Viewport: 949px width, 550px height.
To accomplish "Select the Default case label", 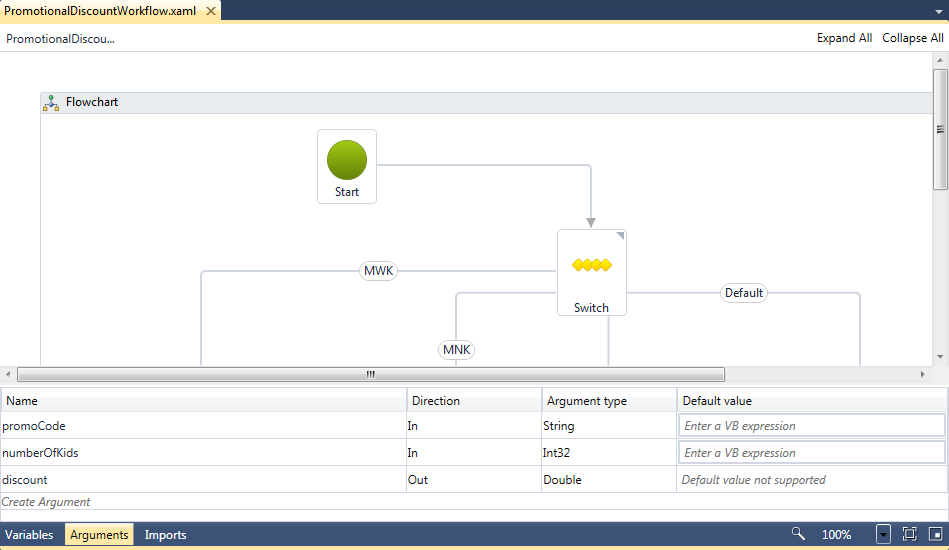I will tap(744, 293).
